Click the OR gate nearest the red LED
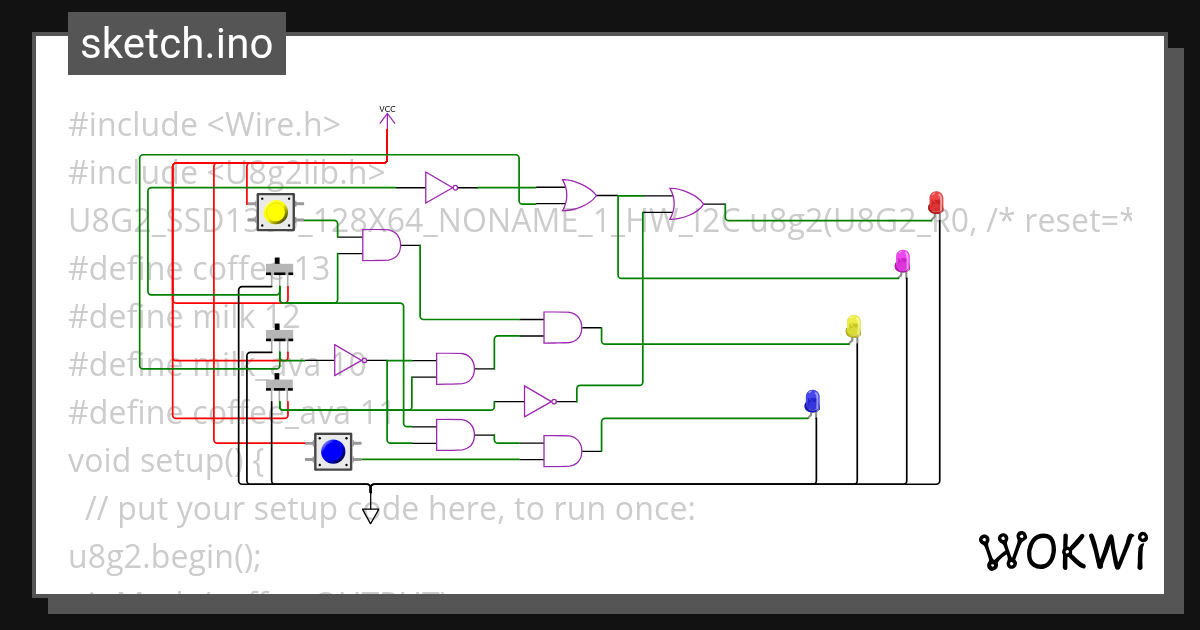This screenshot has width=1200, height=630. [687, 203]
